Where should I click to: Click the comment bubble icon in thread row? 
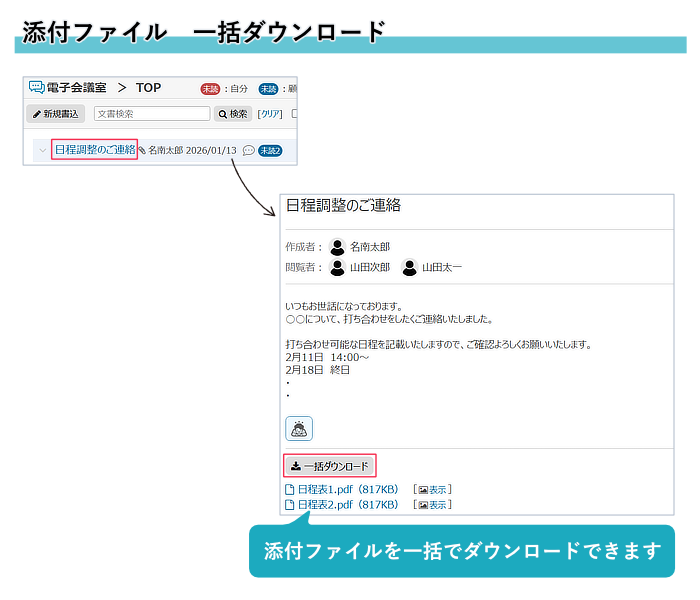click(248, 151)
